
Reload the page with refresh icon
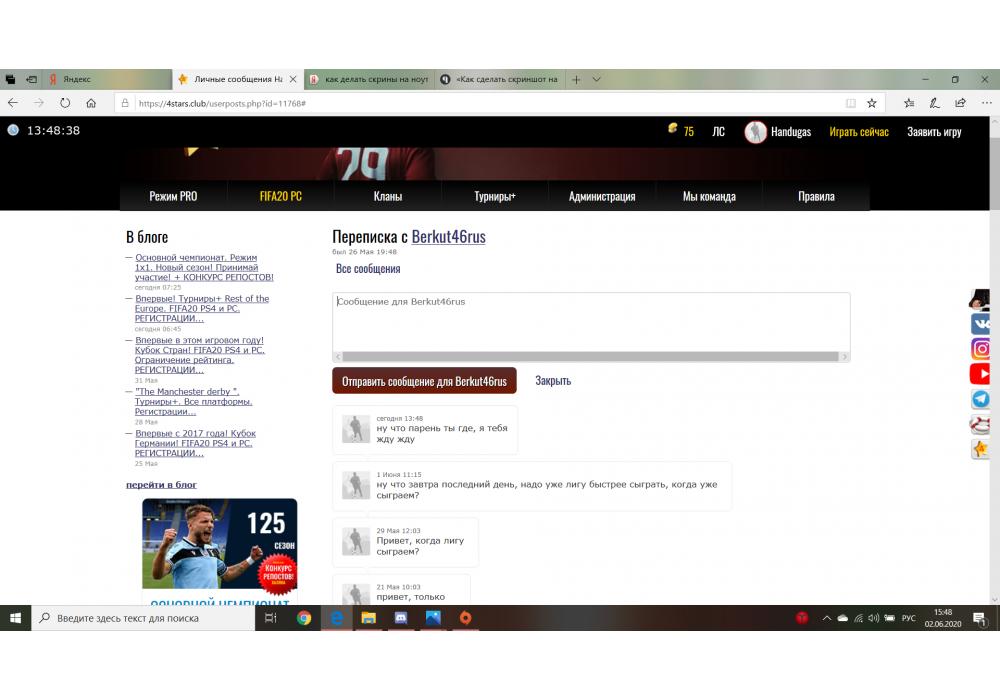point(64,103)
